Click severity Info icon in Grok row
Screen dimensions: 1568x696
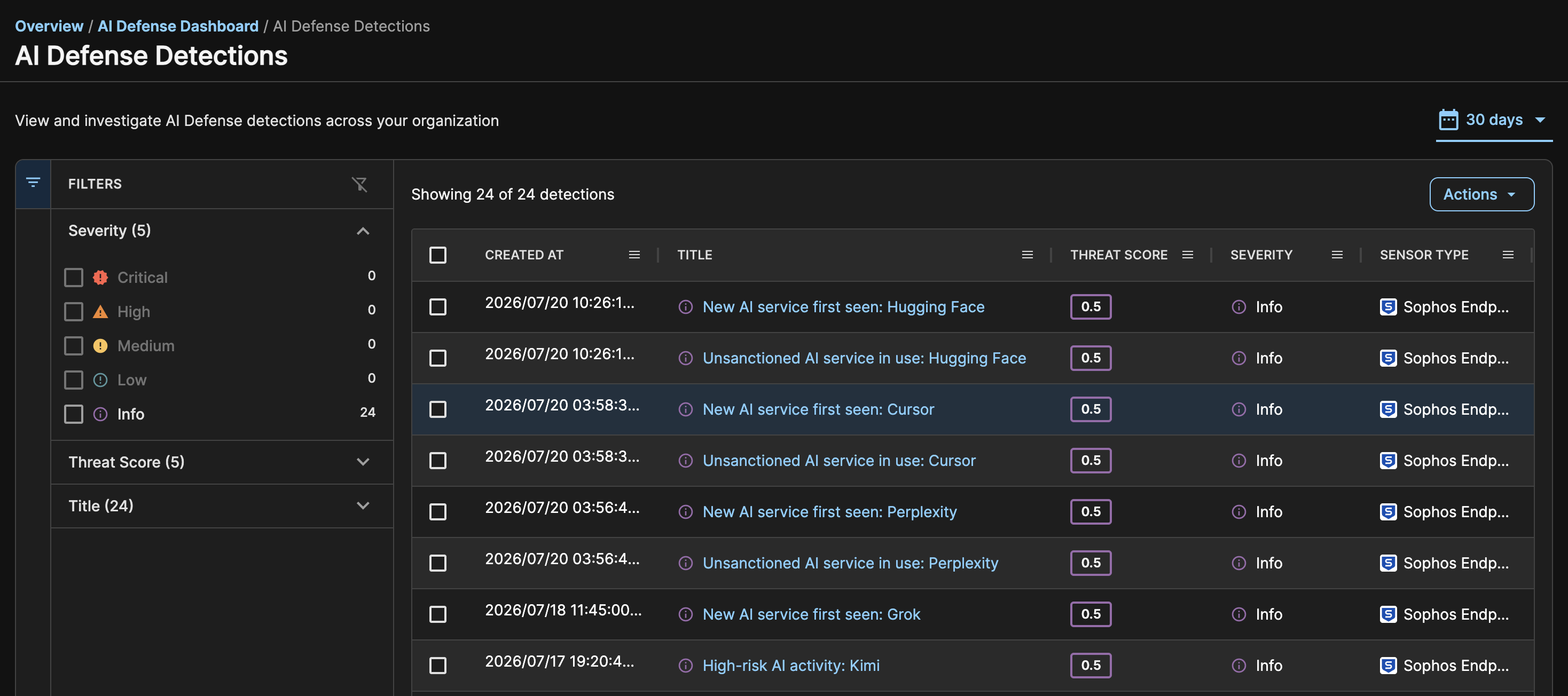[x=1238, y=614]
